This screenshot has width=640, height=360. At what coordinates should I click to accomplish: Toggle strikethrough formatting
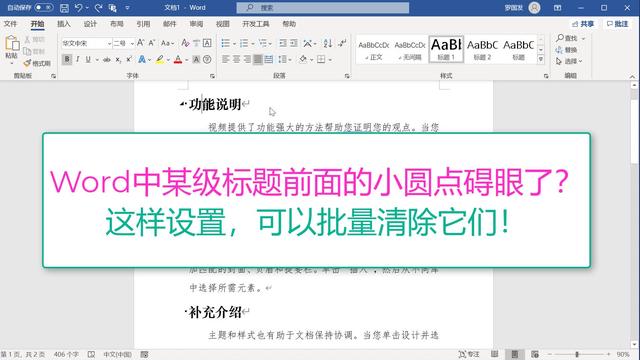pos(107,60)
